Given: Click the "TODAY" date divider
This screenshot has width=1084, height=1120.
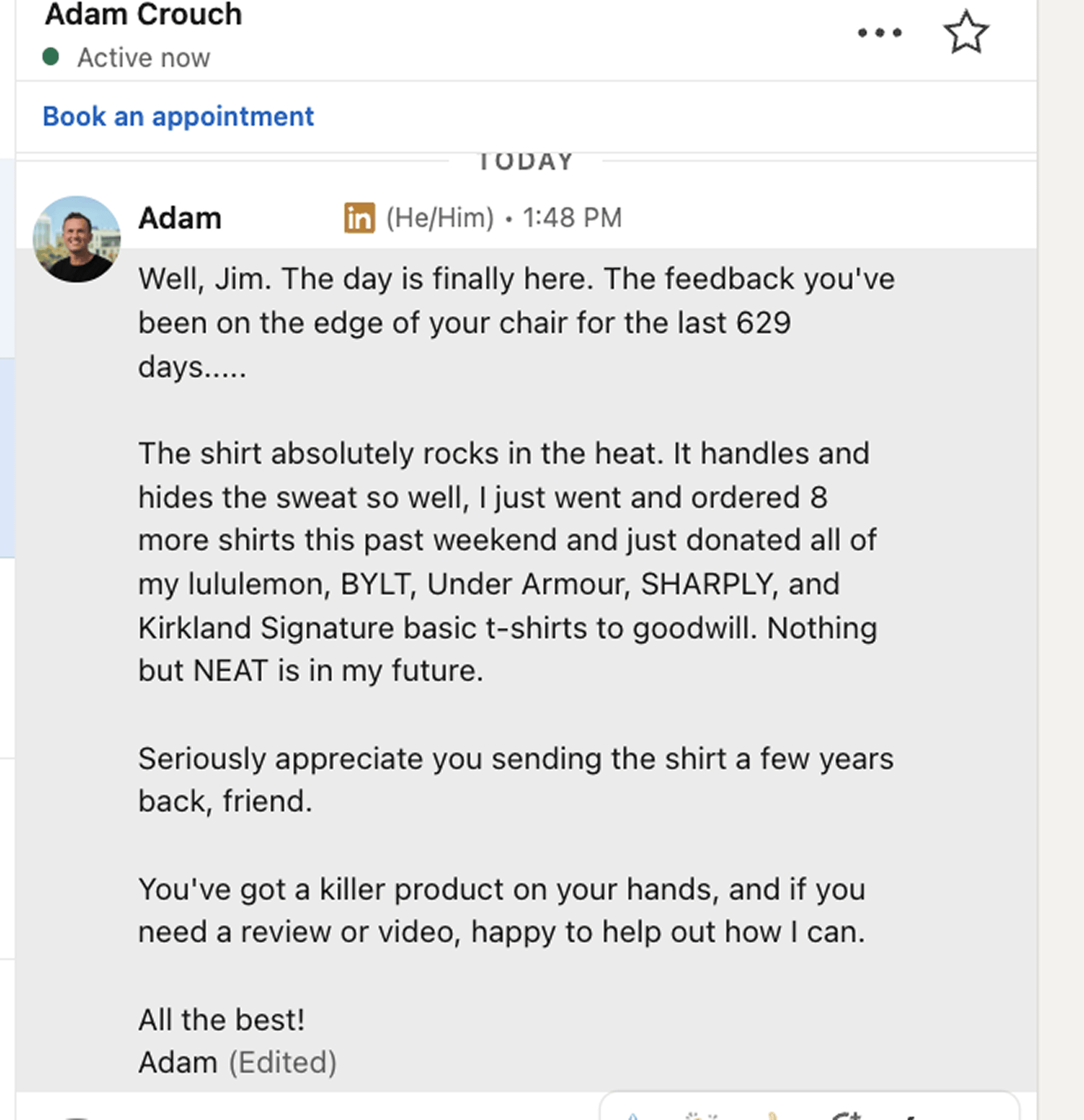Looking at the screenshot, I should [x=525, y=162].
